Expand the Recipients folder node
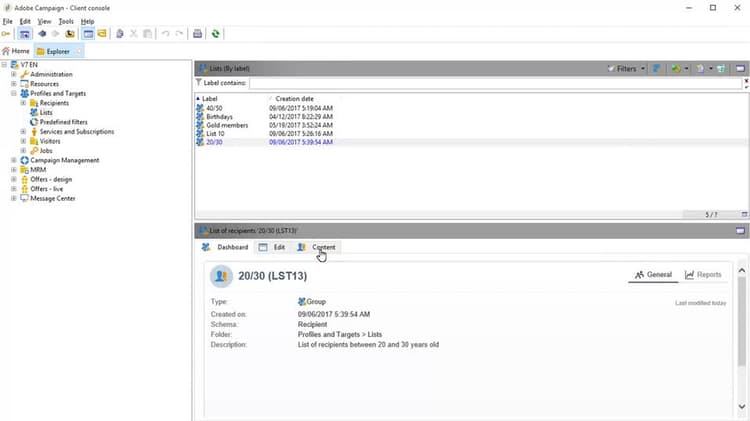This screenshot has height=421, width=750. [23, 103]
